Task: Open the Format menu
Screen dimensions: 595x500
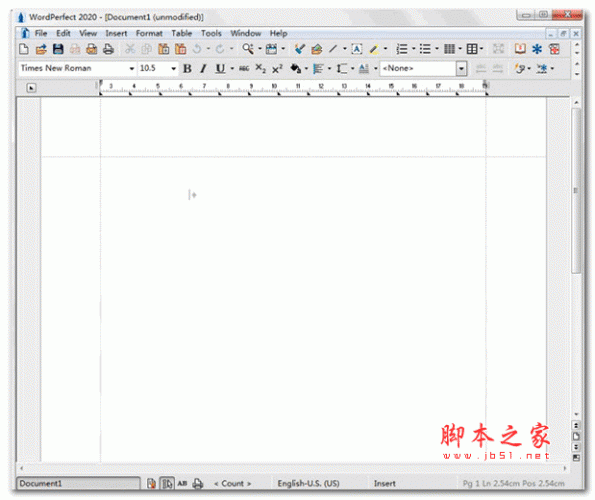Action: point(149,33)
